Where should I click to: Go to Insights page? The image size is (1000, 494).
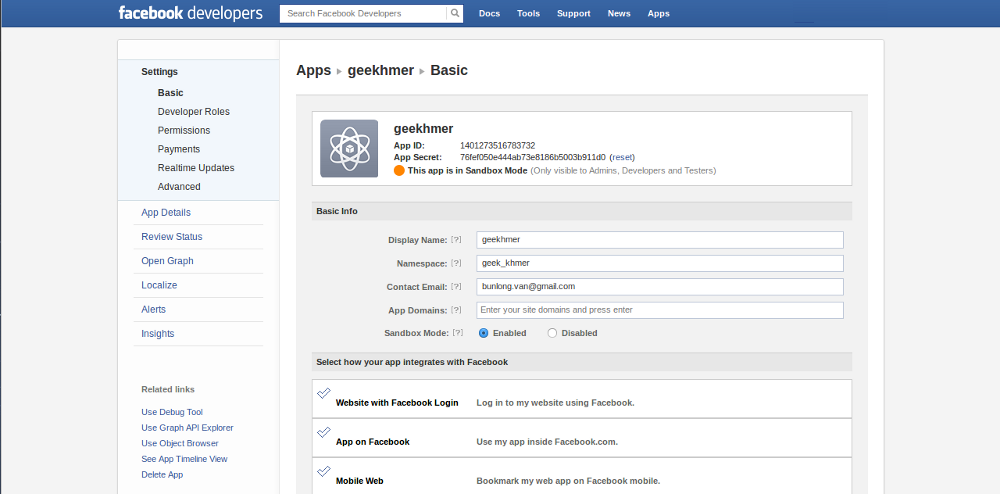[158, 333]
